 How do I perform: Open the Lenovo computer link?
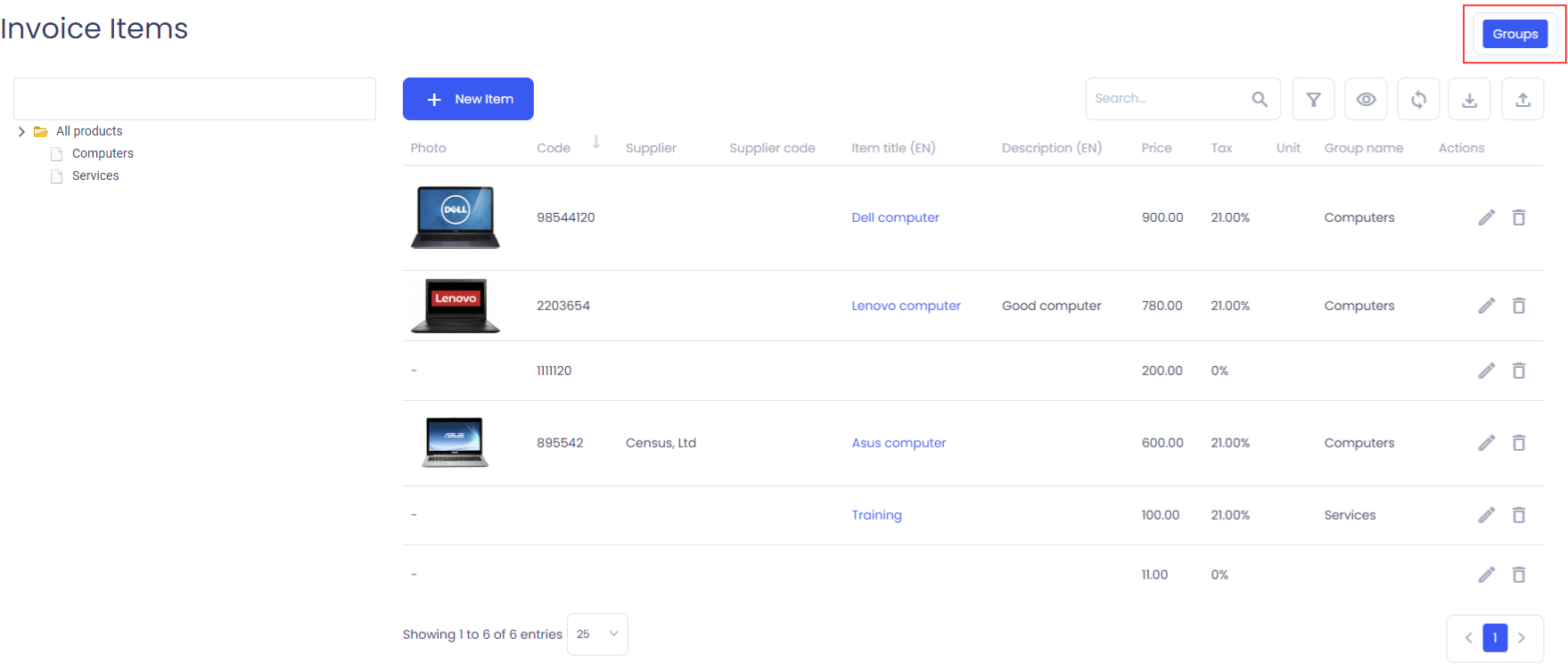click(906, 306)
